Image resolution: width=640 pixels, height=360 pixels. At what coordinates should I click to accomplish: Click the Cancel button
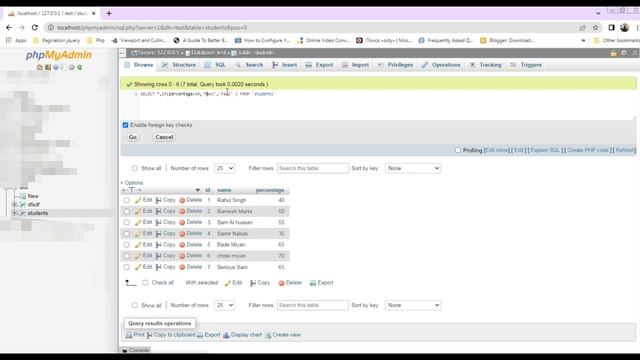[164, 137]
